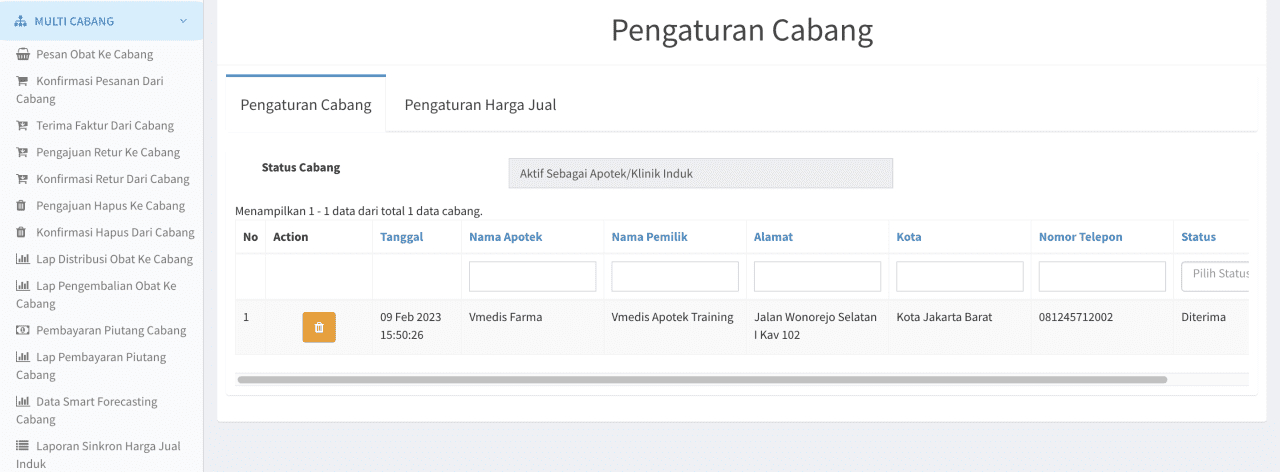Focus the Nama Apotek filter field

pyautogui.click(x=533, y=276)
